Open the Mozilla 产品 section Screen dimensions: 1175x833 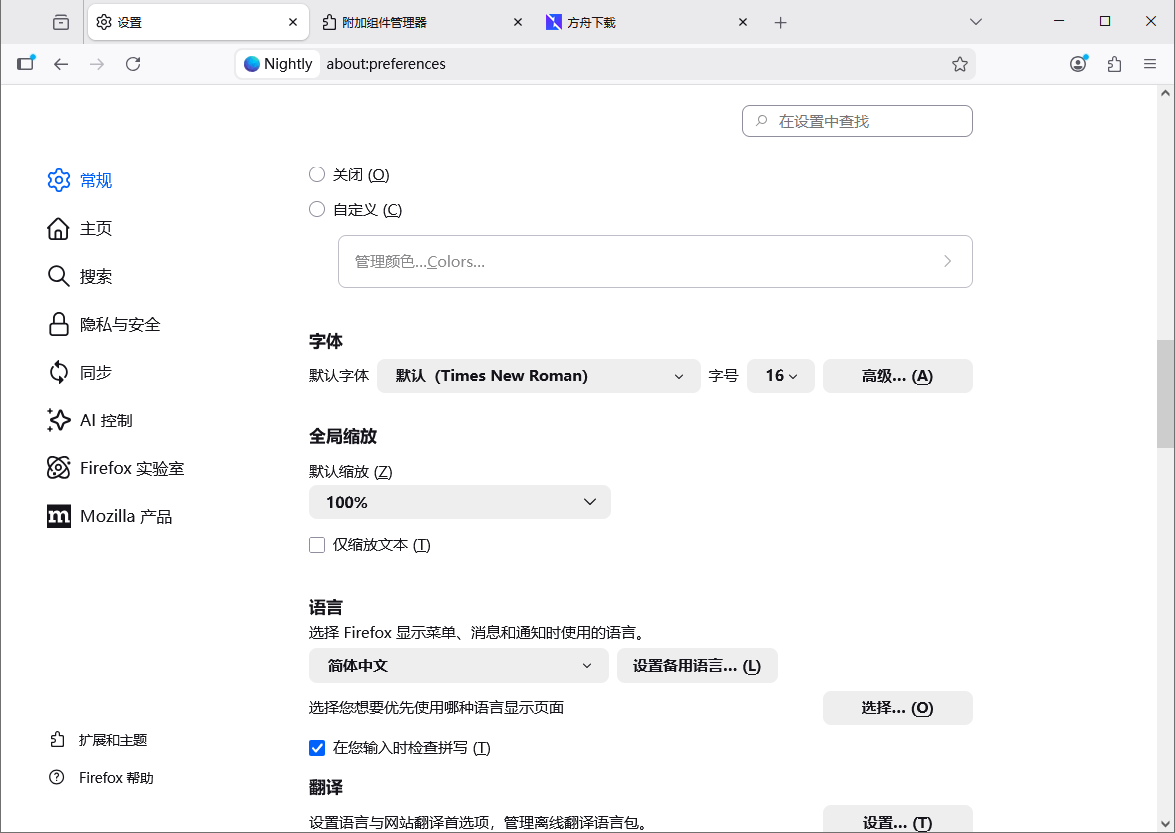tap(123, 515)
